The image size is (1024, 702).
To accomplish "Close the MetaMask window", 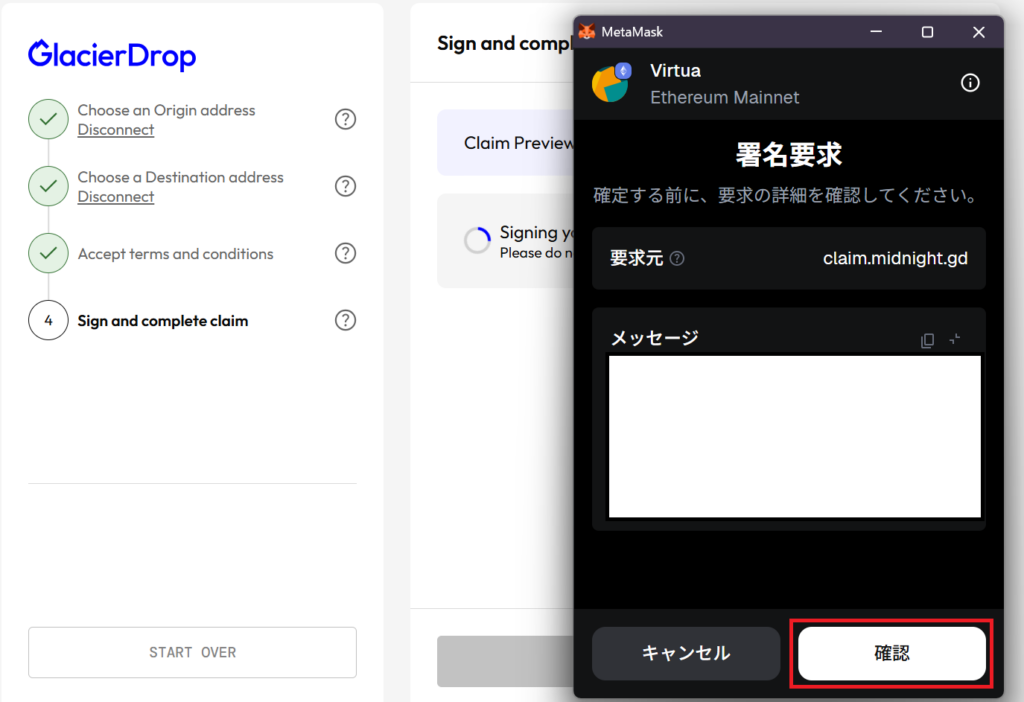I will 978,32.
